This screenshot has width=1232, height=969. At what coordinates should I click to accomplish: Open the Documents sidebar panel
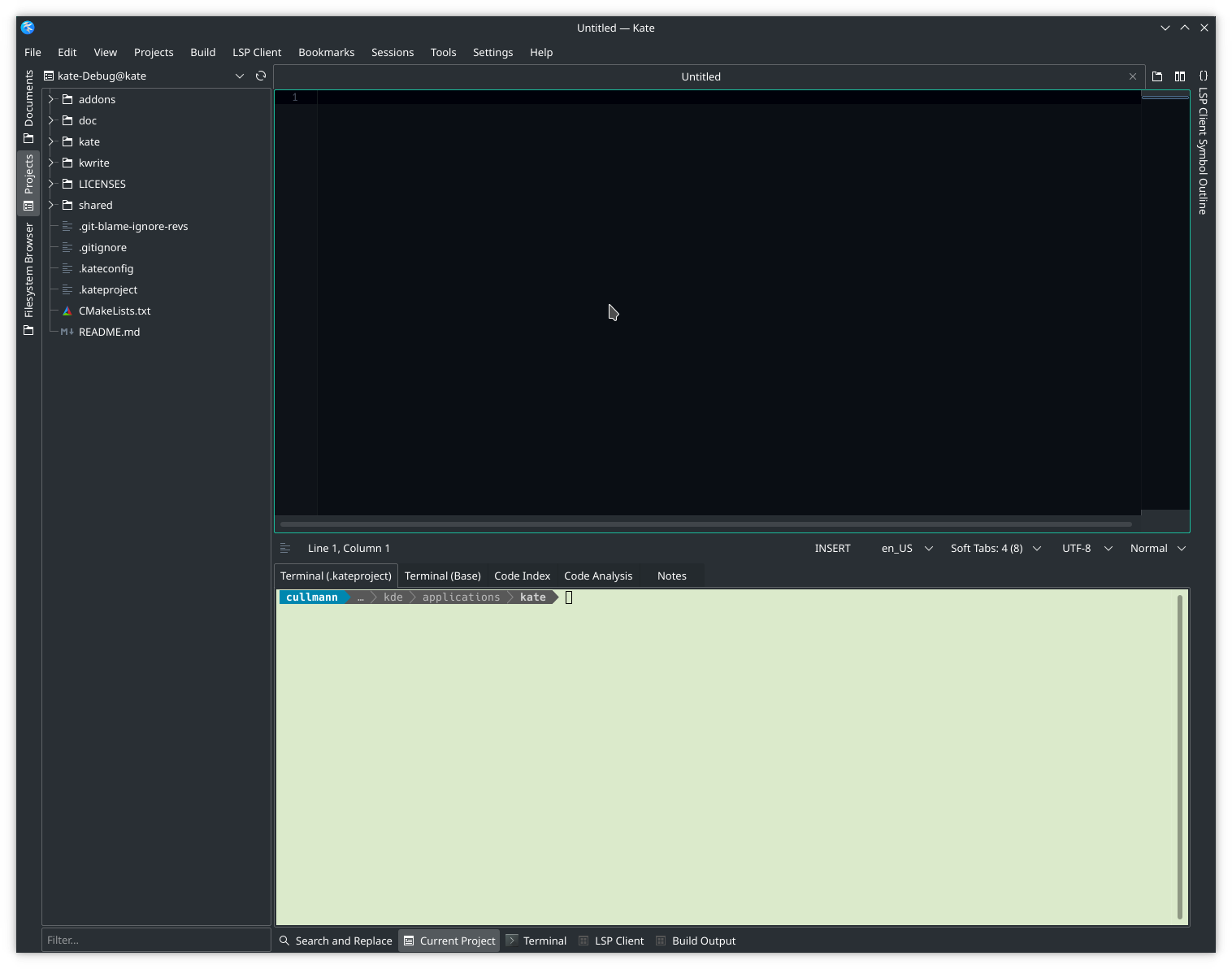click(x=28, y=106)
